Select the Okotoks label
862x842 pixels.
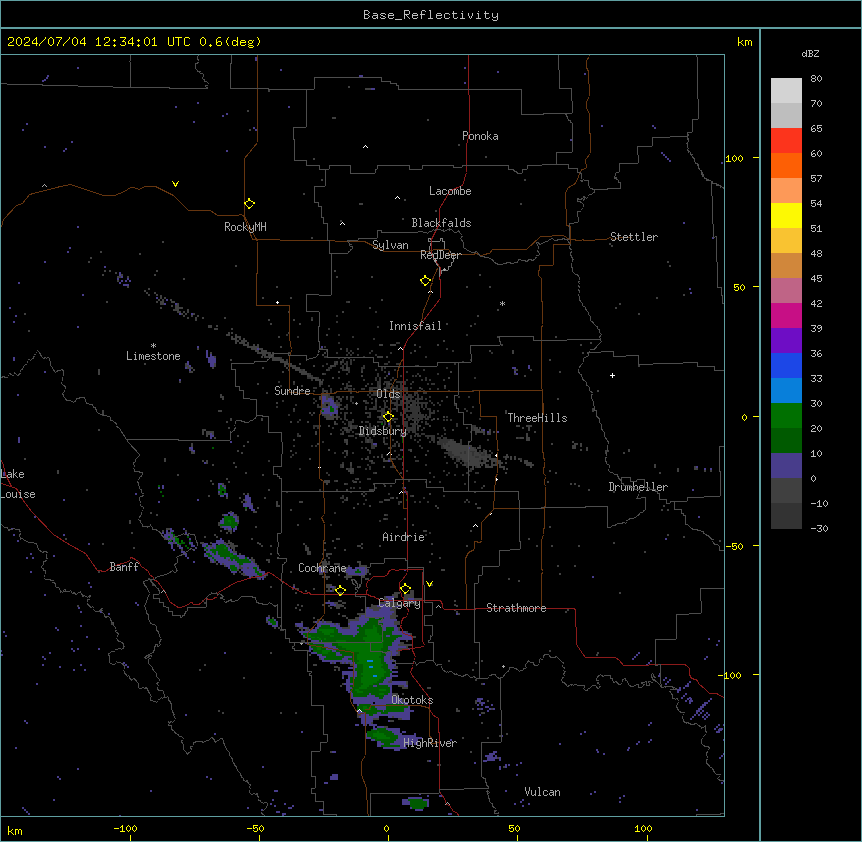coord(412,700)
